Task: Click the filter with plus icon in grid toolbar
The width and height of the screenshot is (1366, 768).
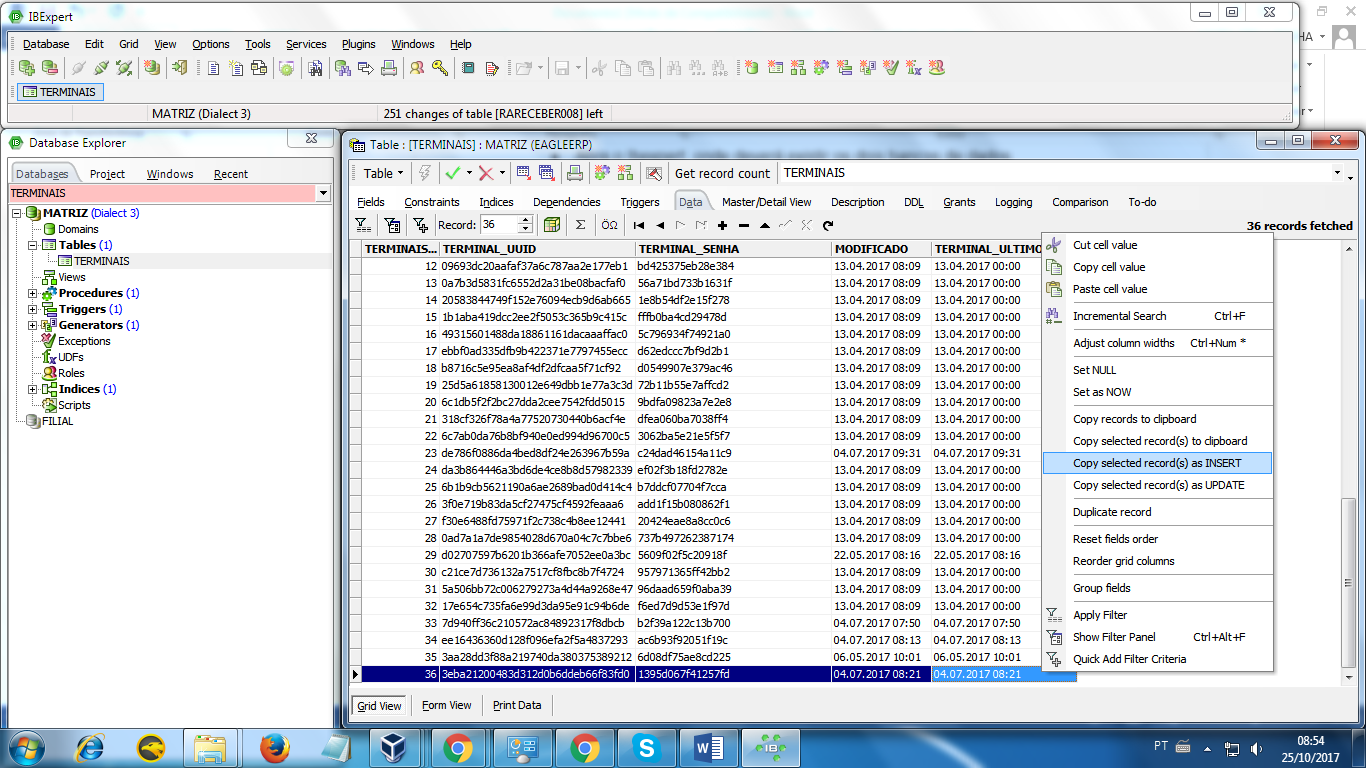Action: [x=421, y=225]
